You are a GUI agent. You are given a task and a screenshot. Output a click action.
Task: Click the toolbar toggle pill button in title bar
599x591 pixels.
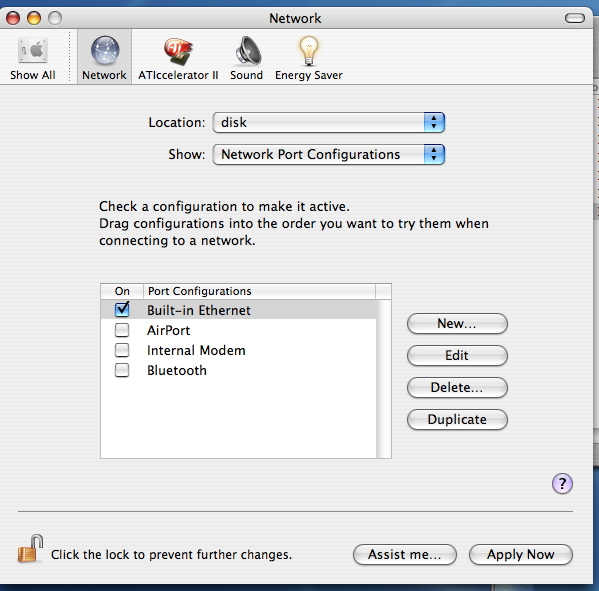[x=575, y=18]
